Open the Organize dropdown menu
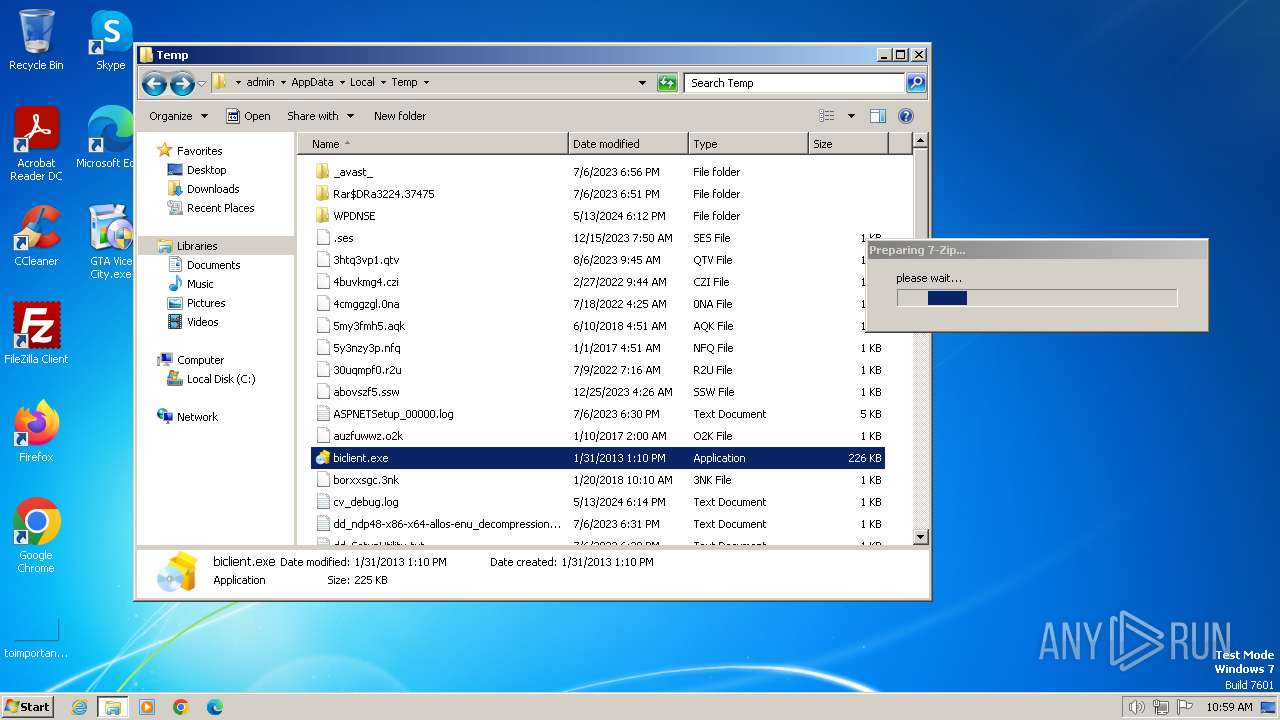 [178, 116]
